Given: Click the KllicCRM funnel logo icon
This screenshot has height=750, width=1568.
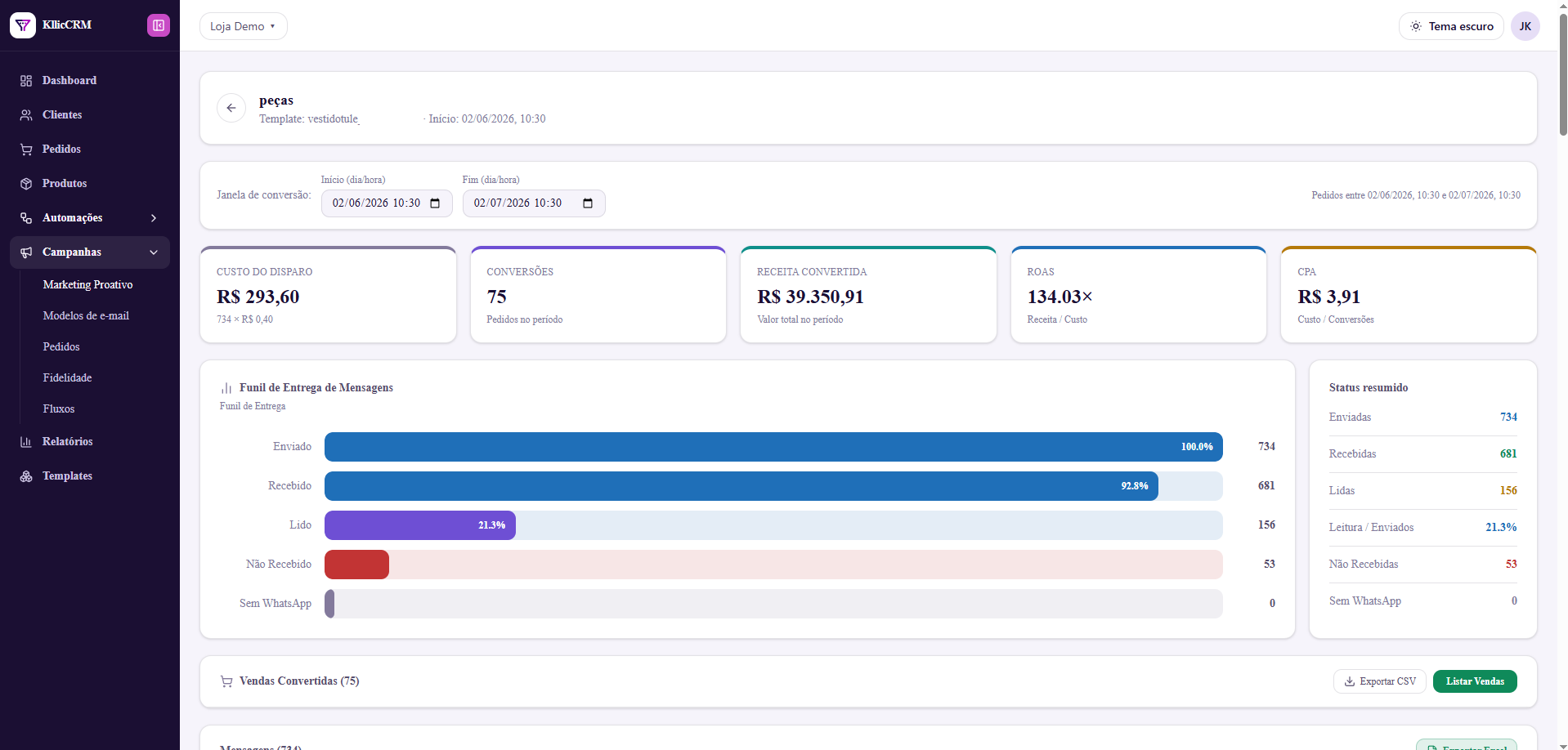Looking at the screenshot, I should pyautogui.click(x=23, y=25).
